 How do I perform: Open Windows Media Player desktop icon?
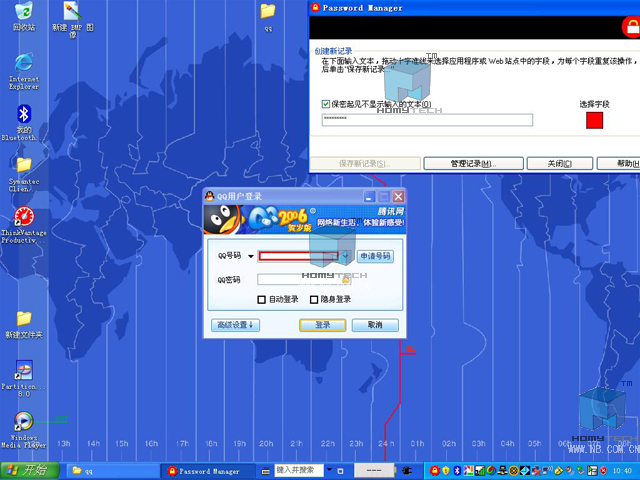click(23, 421)
